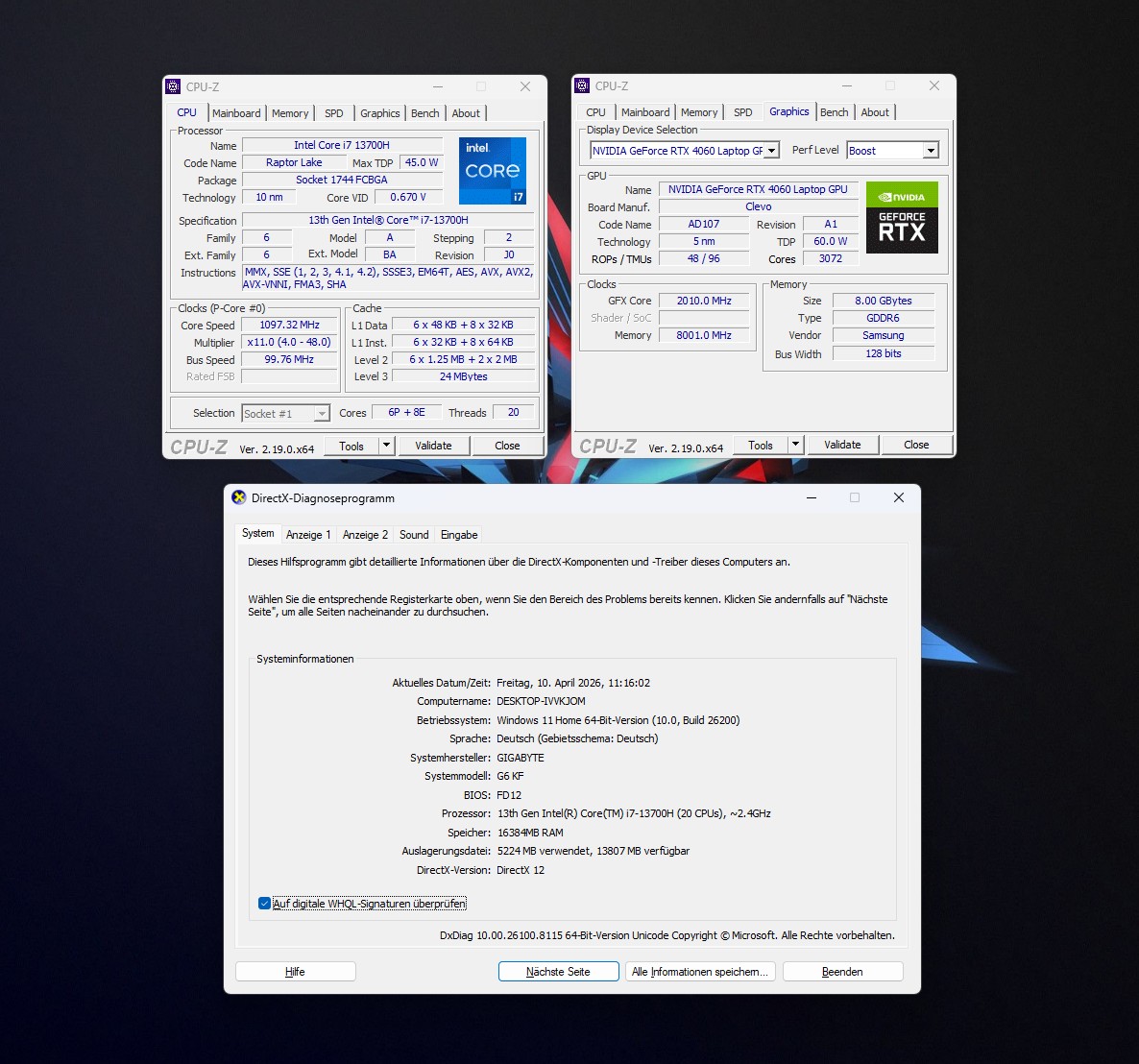Click Alle Informationen speichern button
The image size is (1139, 1064).
point(700,972)
